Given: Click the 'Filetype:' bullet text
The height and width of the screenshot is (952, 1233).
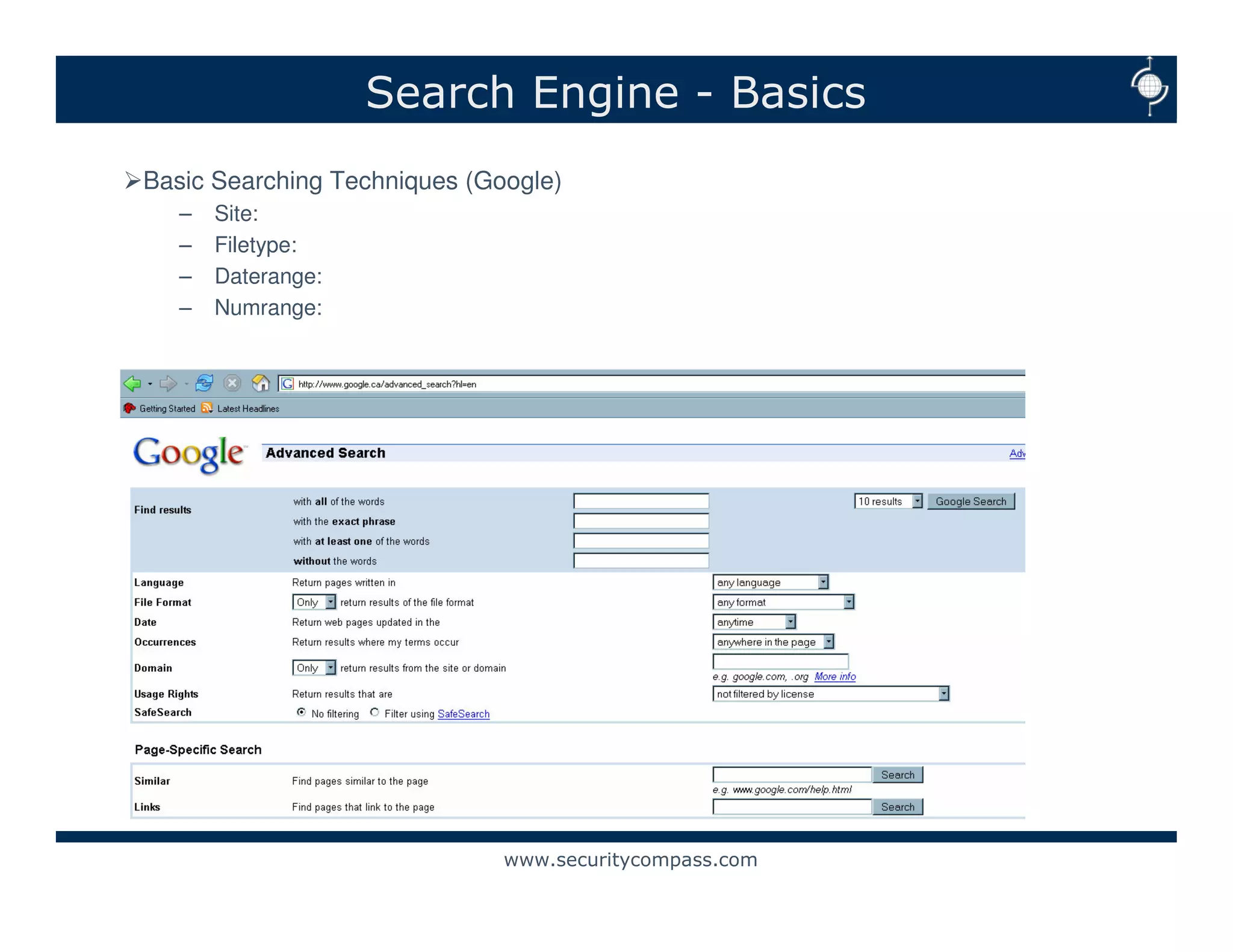Looking at the screenshot, I should (256, 246).
